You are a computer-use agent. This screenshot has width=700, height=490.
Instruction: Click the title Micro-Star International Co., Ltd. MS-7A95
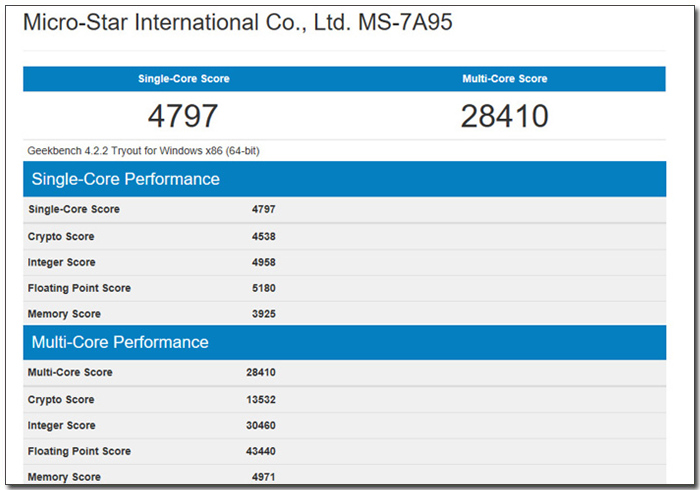pos(238,22)
